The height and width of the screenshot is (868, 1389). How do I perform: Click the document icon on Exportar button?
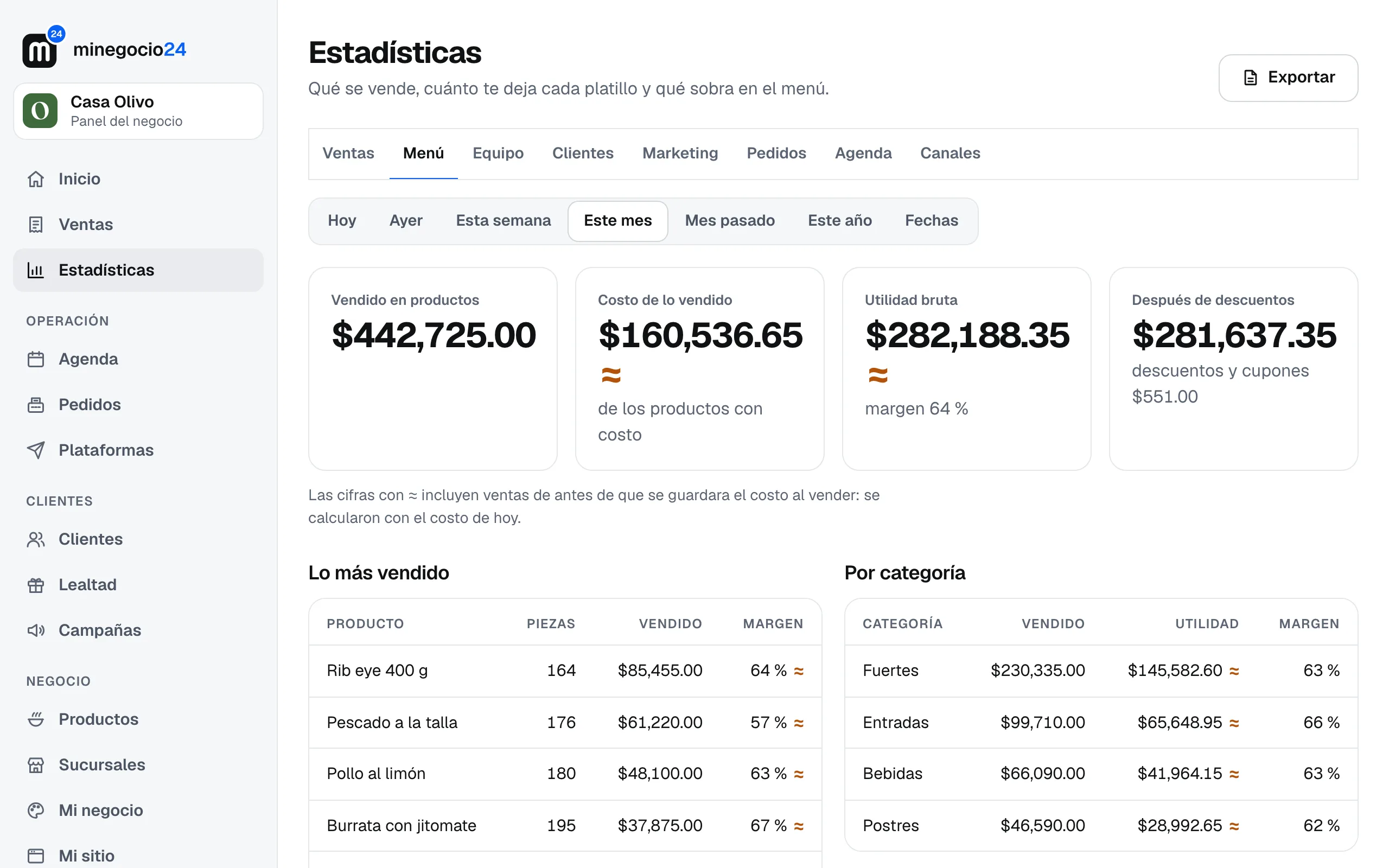pyautogui.click(x=1250, y=78)
